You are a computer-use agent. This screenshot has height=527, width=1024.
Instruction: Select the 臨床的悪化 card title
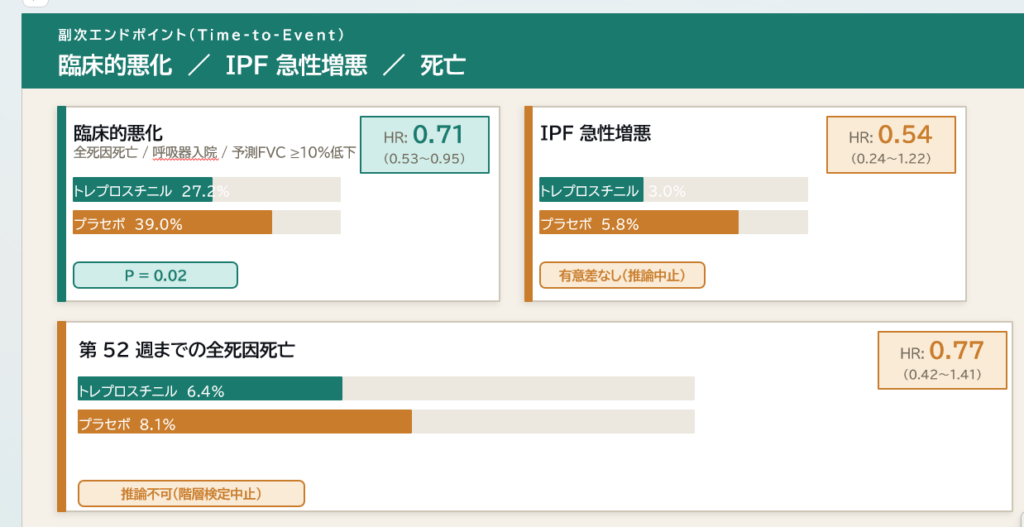(118, 132)
